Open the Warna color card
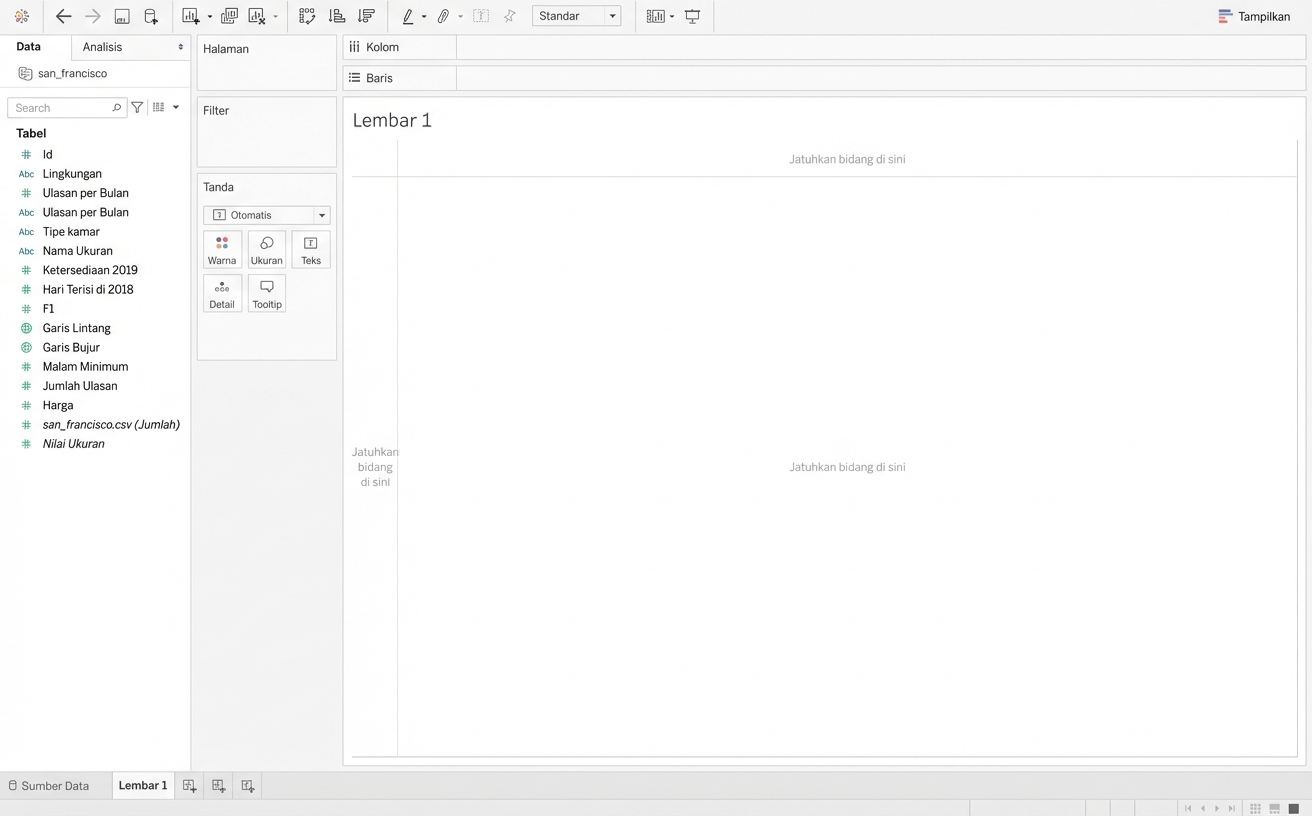Image resolution: width=1312 pixels, height=816 pixels. tap(222, 250)
